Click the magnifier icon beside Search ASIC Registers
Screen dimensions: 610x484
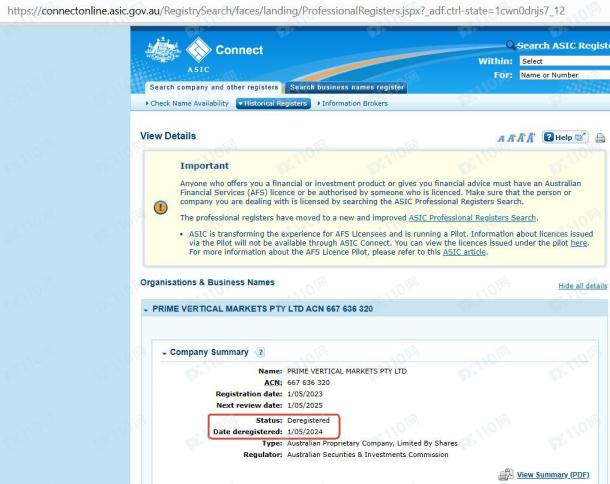(510, 45)
